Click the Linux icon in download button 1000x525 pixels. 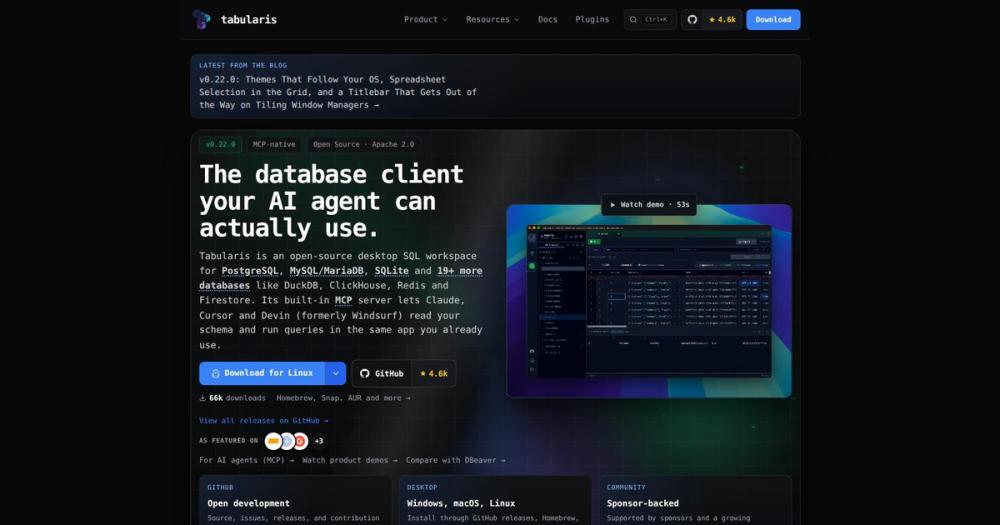[216, 374]
